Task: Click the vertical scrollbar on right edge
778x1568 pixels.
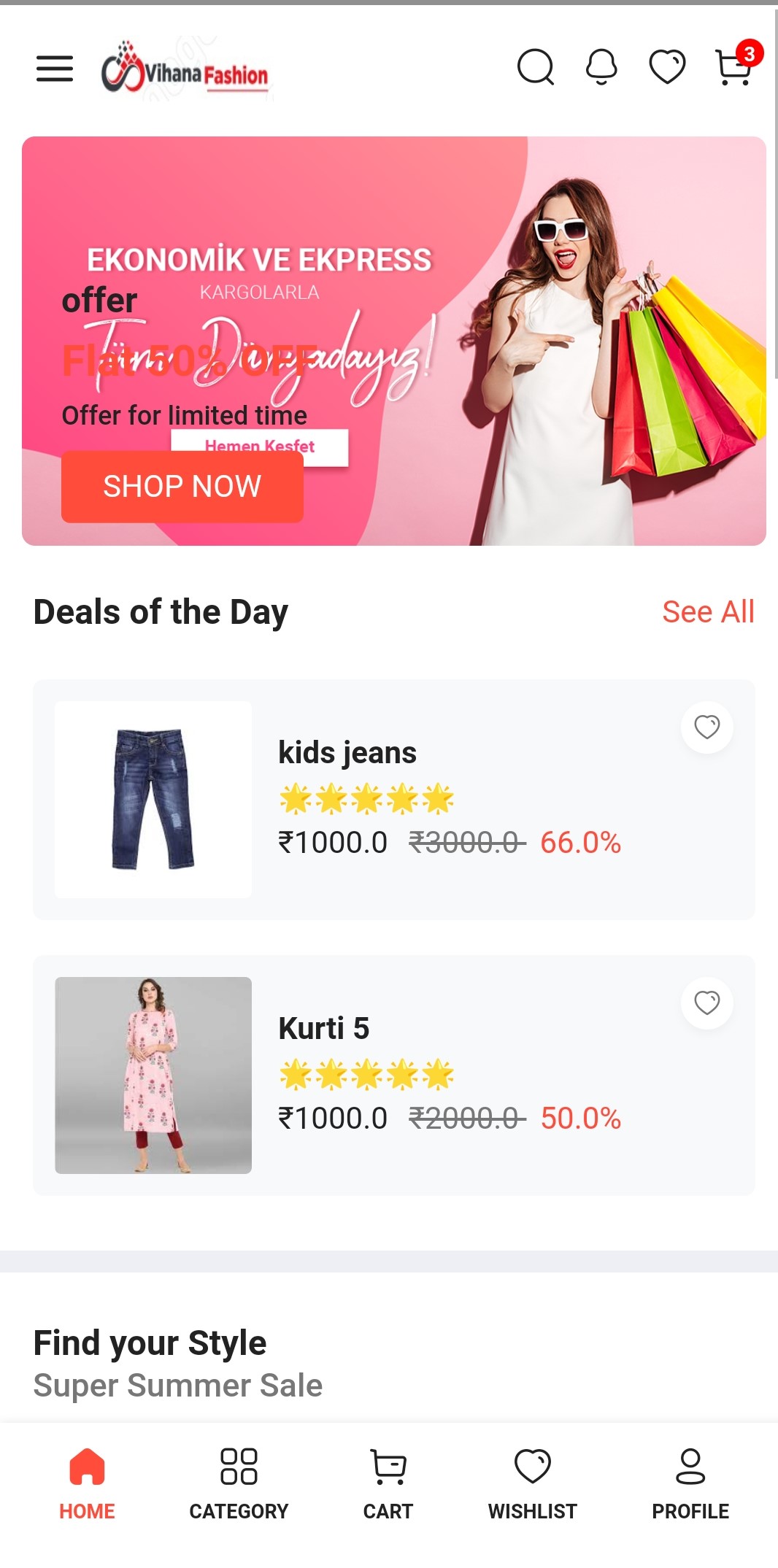Action: click(775, 191)
